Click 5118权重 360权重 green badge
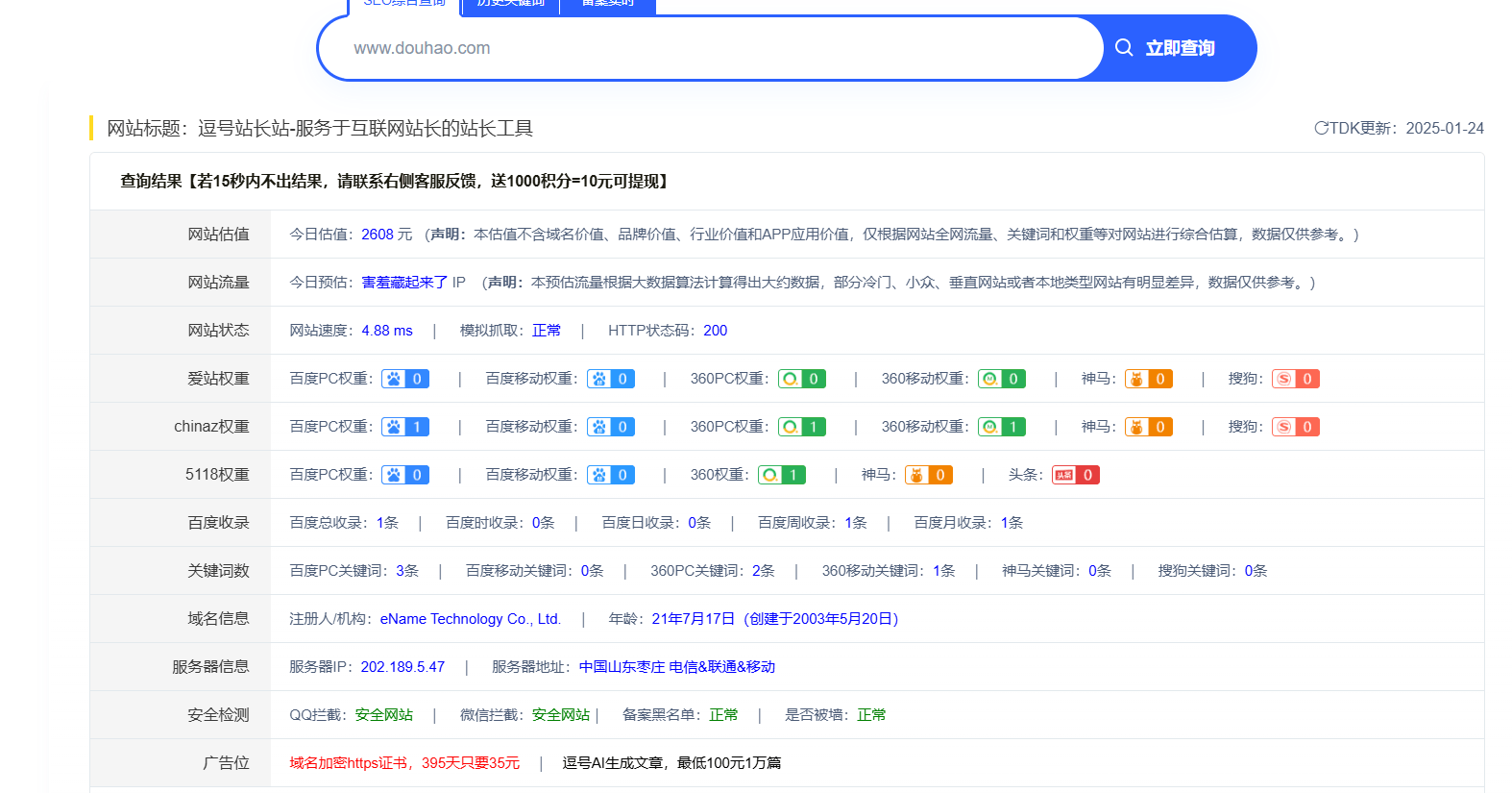This screenshot has height=793, width=1512. click(x=782, y=475)
